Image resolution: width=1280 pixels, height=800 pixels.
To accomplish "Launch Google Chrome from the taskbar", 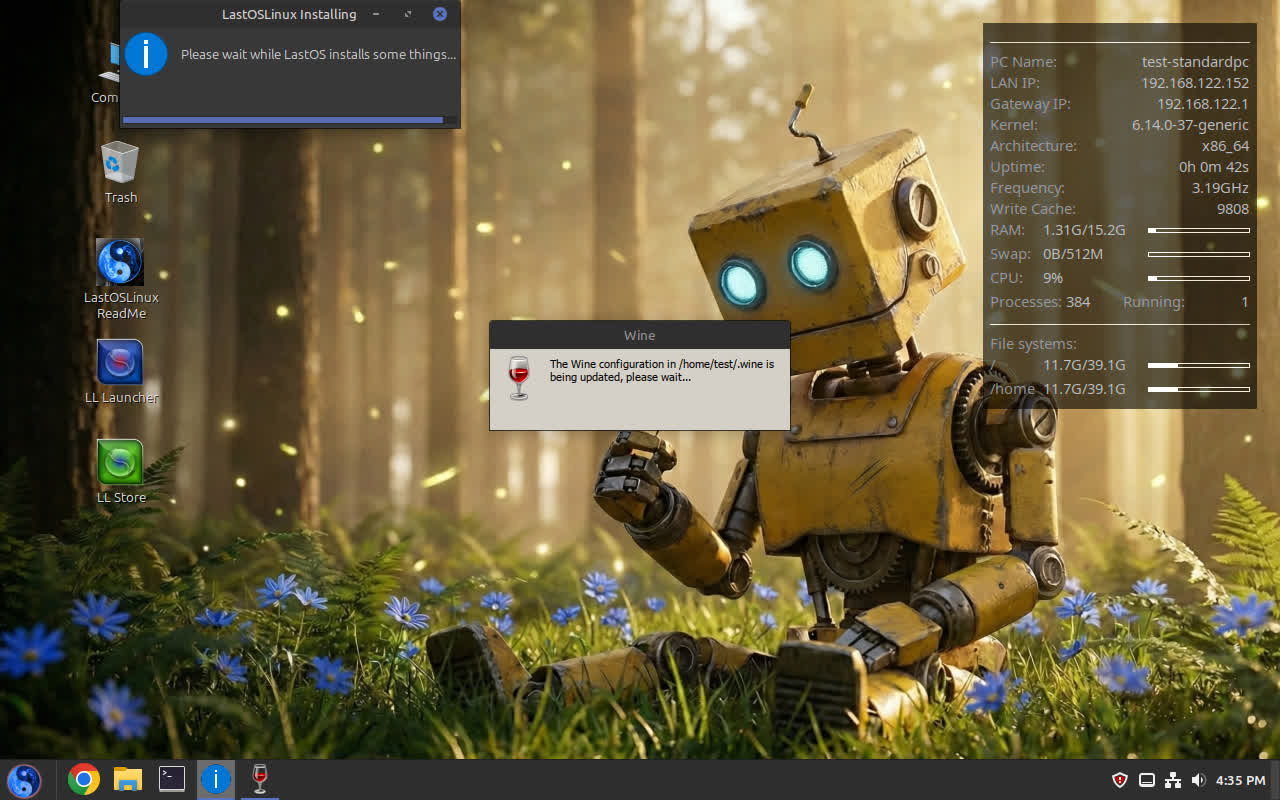I will pyautogui.click(x=84, y=779).
